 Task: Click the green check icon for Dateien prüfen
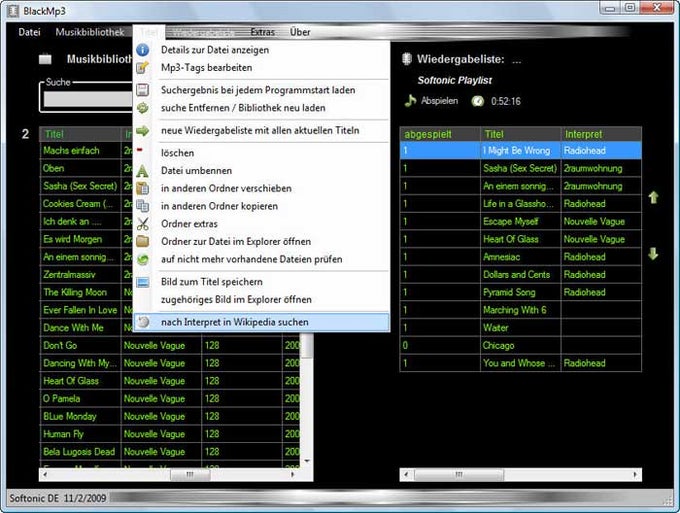pyautogui.click(x=143, y=259)
